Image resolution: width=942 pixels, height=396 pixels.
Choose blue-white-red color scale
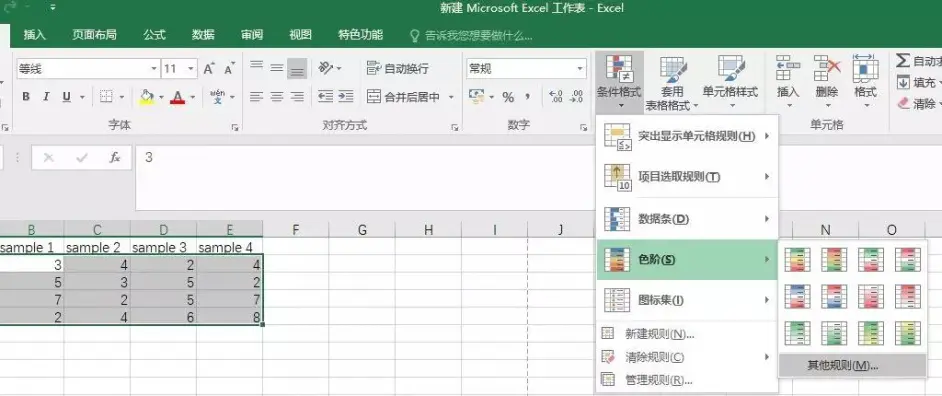[797, 296]
